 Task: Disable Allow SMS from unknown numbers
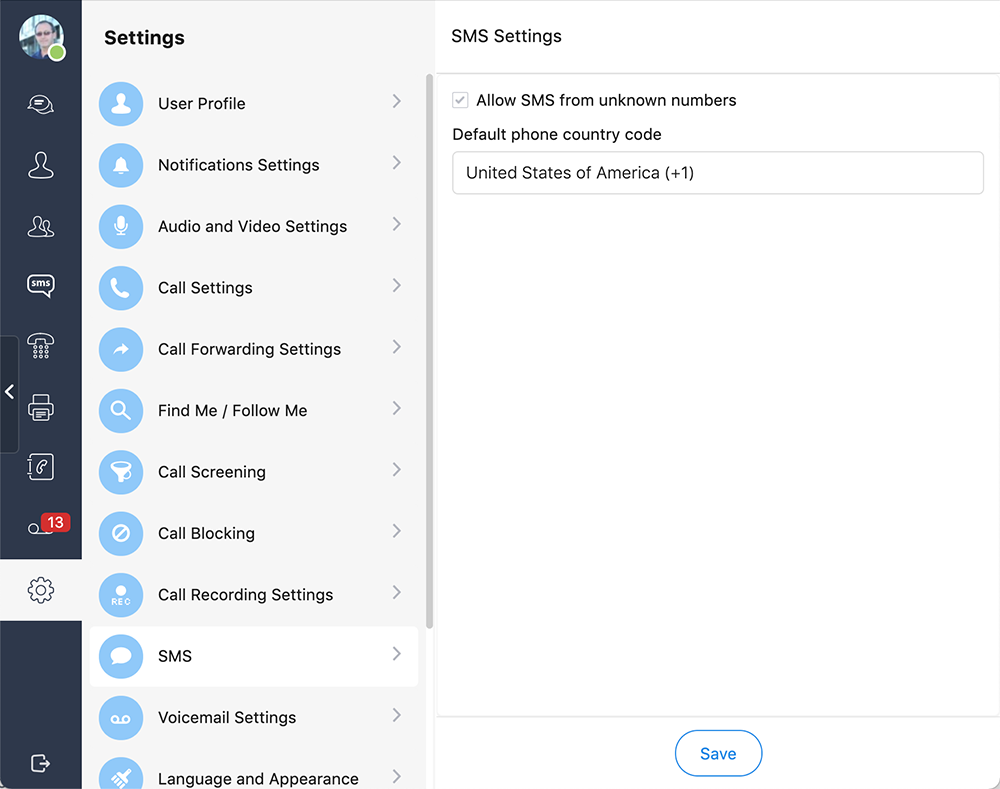459,100
